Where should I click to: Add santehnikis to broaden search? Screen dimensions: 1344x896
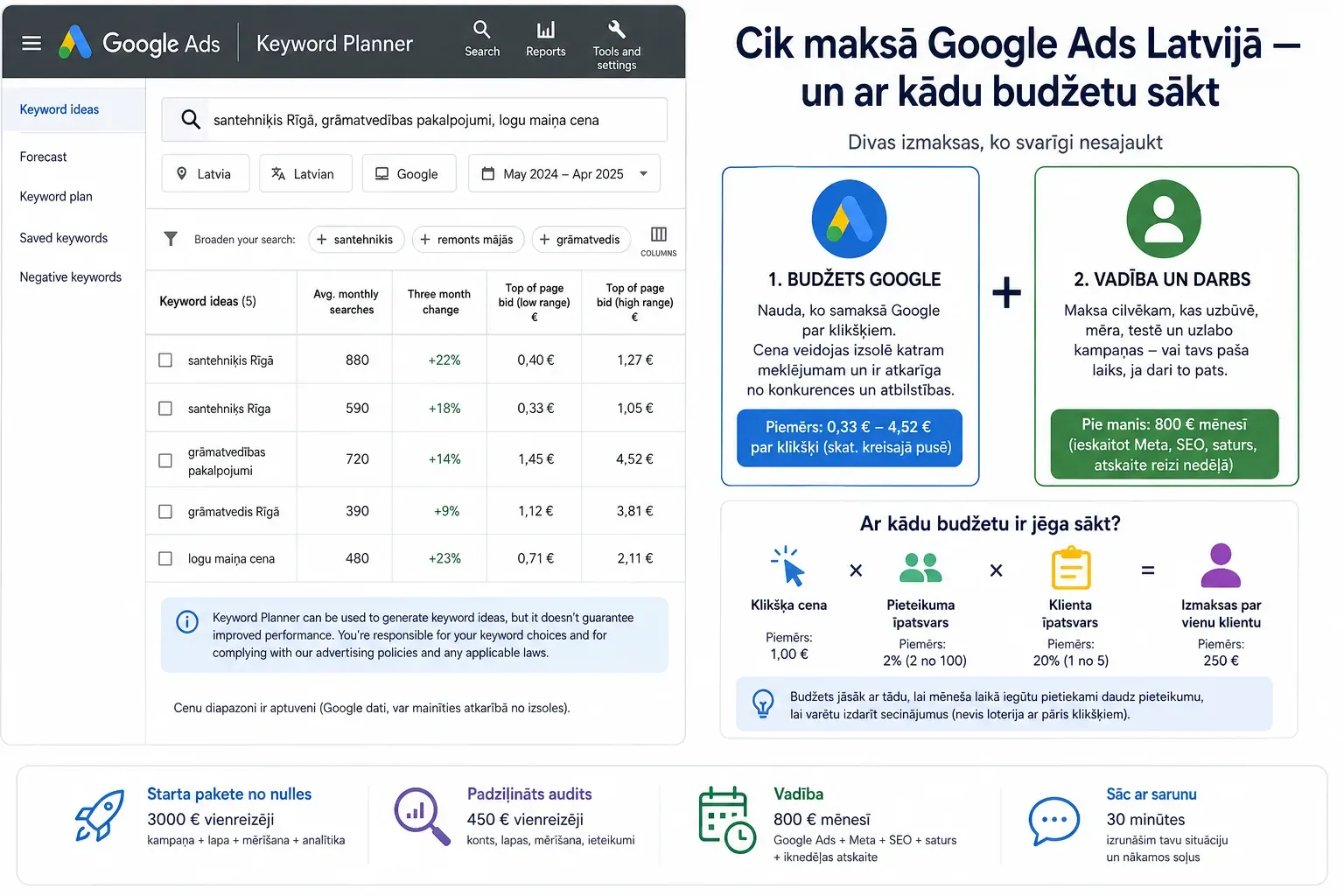coord(355,239)
